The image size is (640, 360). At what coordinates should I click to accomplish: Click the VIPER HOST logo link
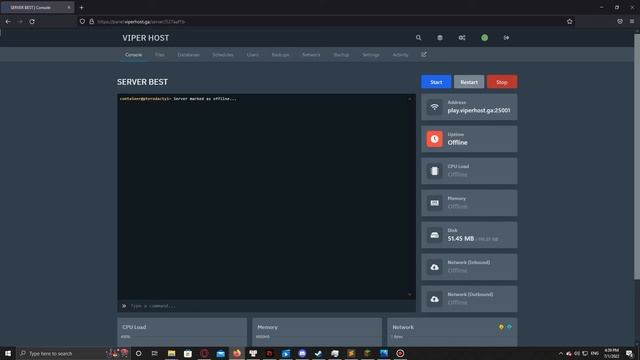click(x=146, y=38)
